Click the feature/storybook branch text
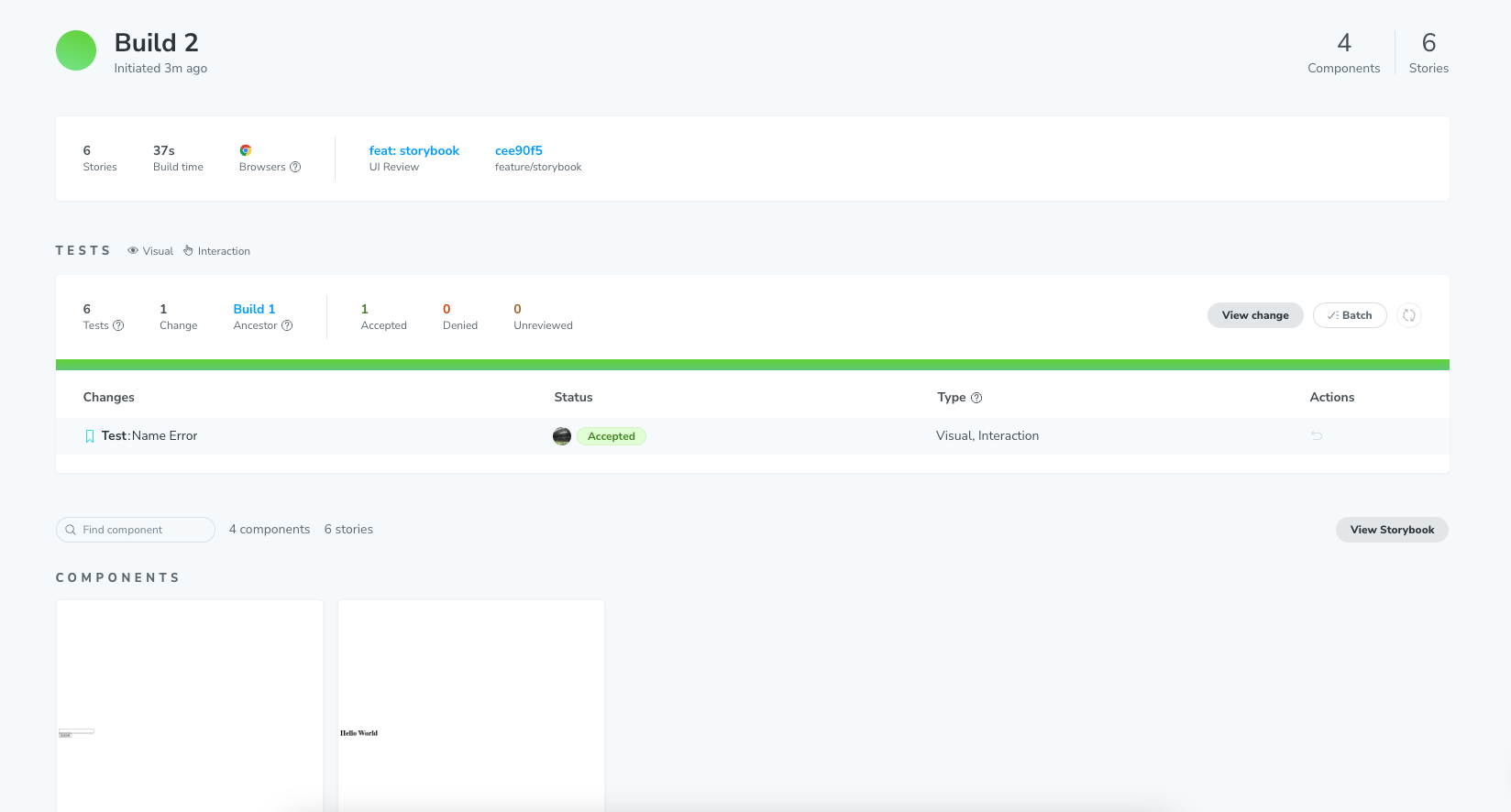The width and height of the screenshot is (1511, 812). 538,167
